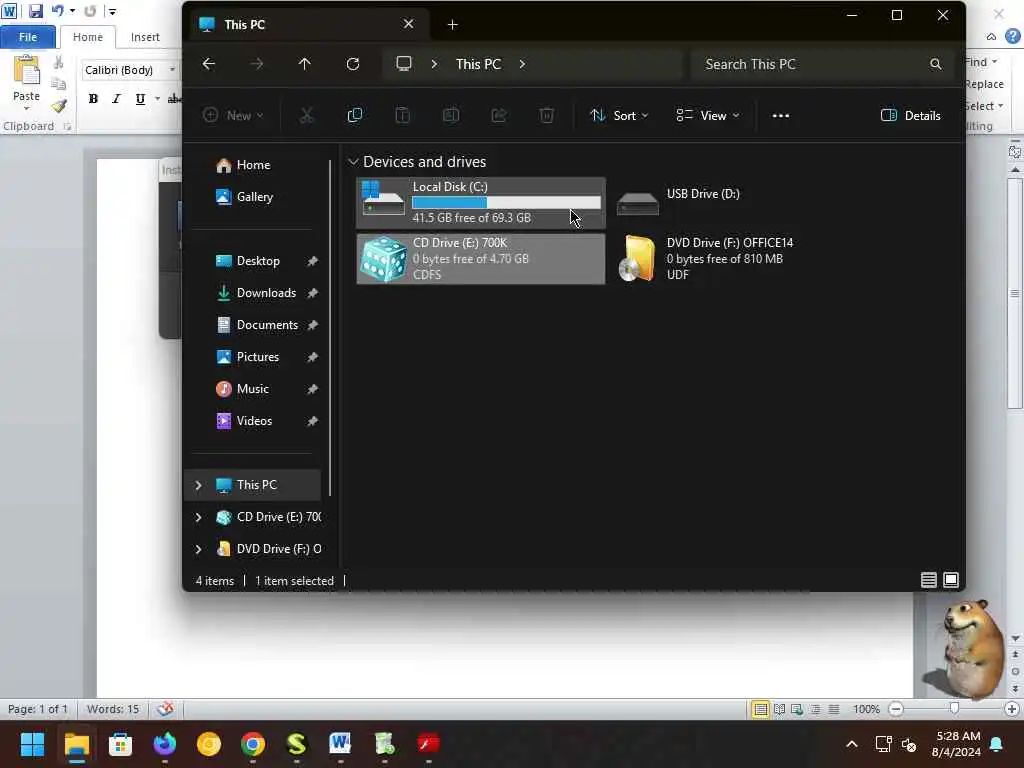The image size is (1024, 768).
Task: Click zoom out minus in Word
Action: point(896,709)
